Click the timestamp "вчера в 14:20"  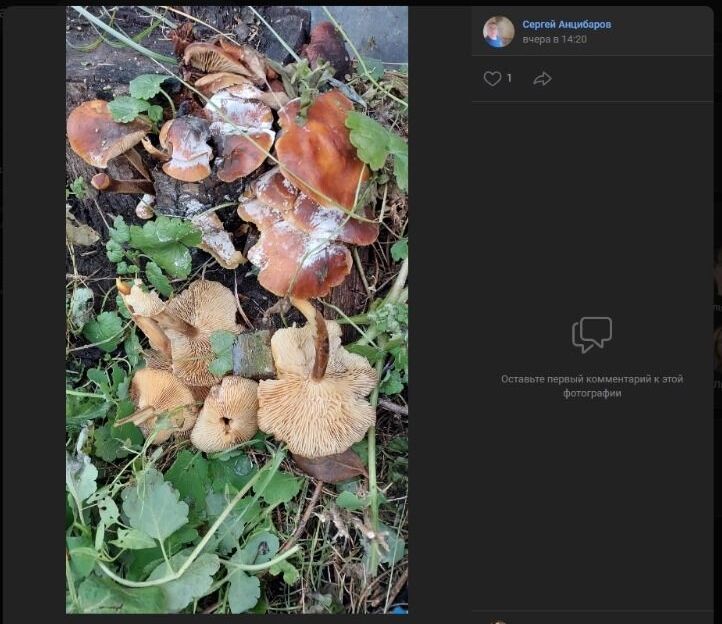click(x=554, y=40)
